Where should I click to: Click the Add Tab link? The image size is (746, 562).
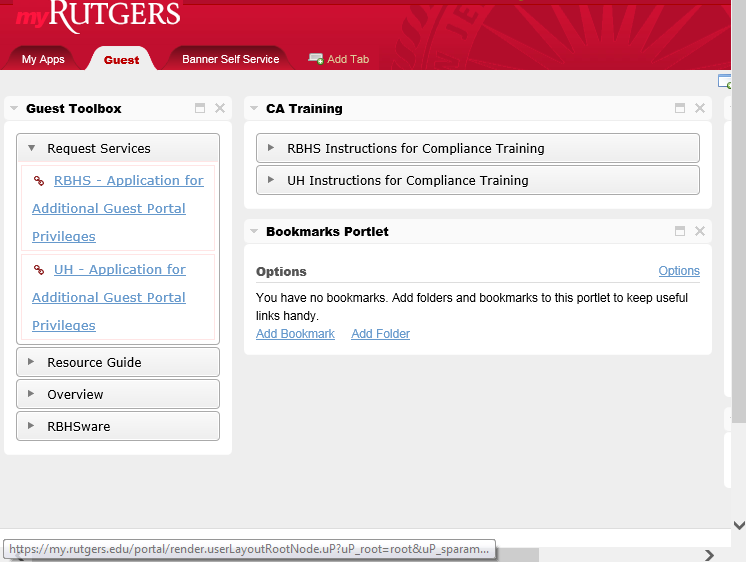pyautogui.click(x=348, y=59)
